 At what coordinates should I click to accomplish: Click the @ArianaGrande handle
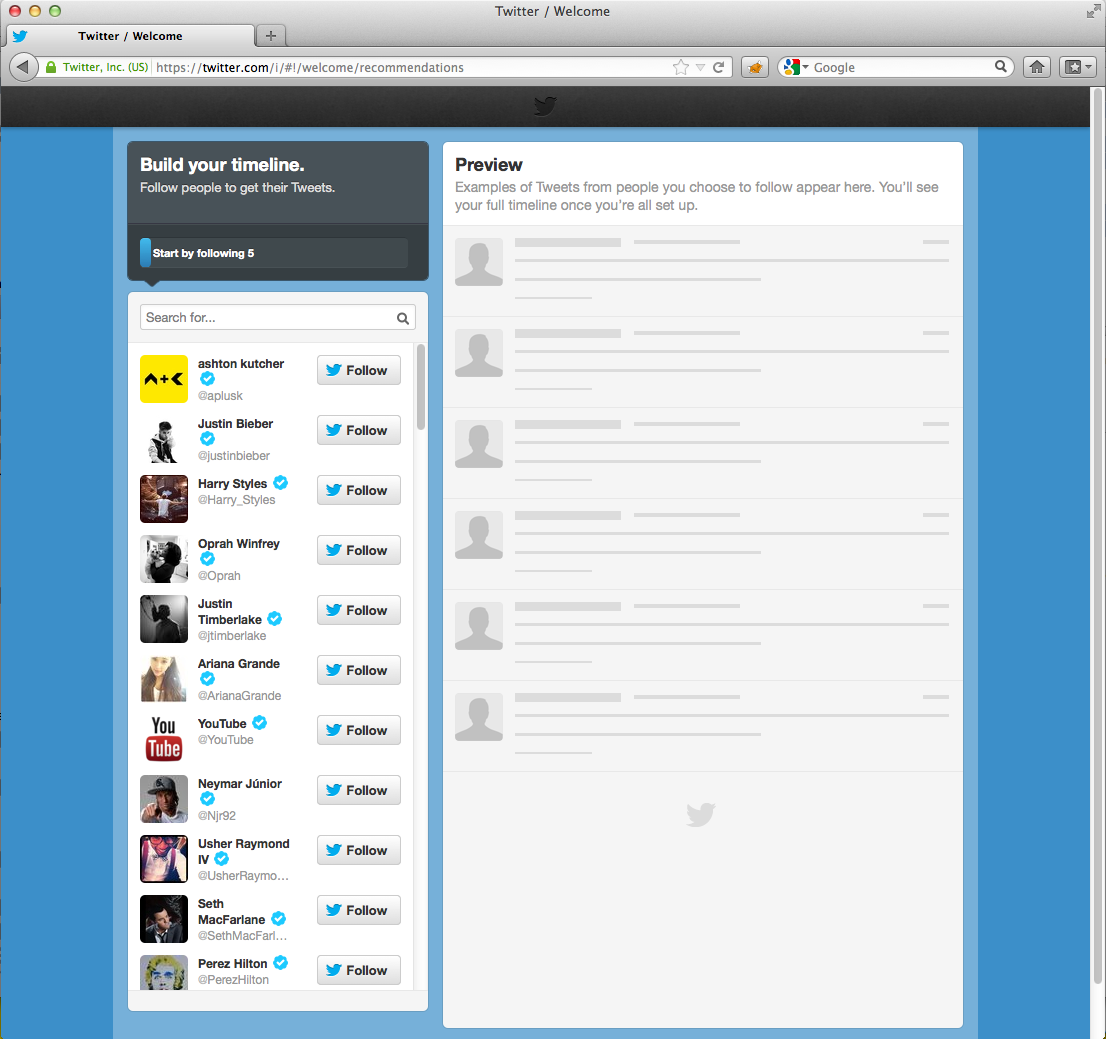(239, 695)
